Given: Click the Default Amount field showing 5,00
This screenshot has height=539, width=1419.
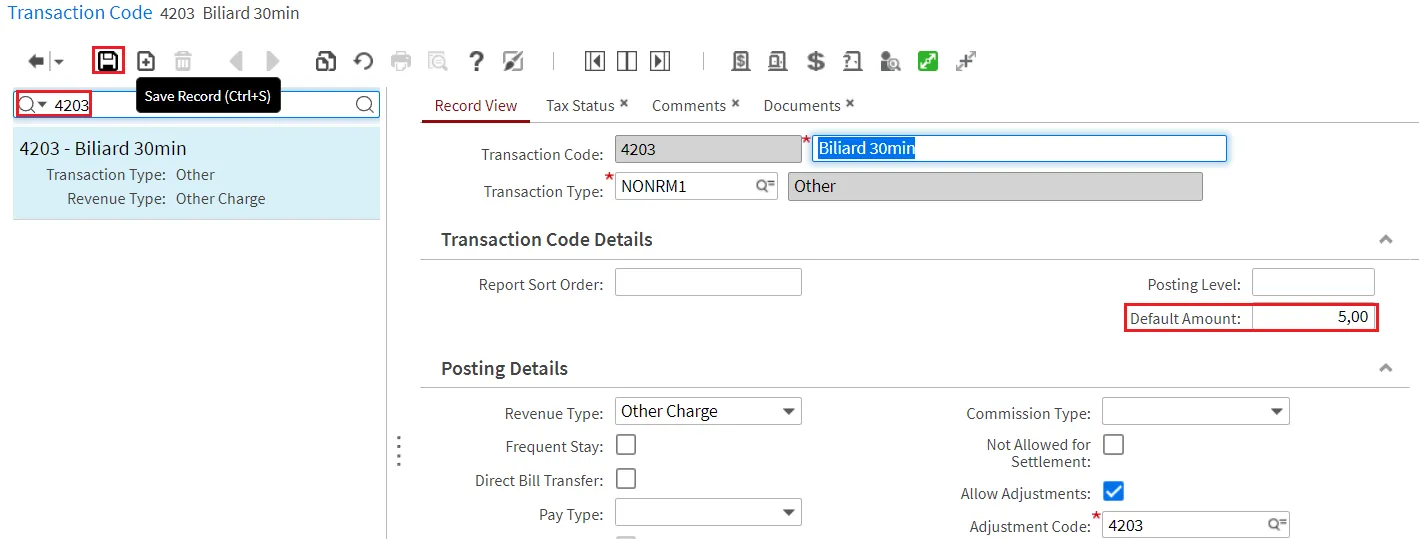Looking at the screenshot, I should coord(1313,317).
